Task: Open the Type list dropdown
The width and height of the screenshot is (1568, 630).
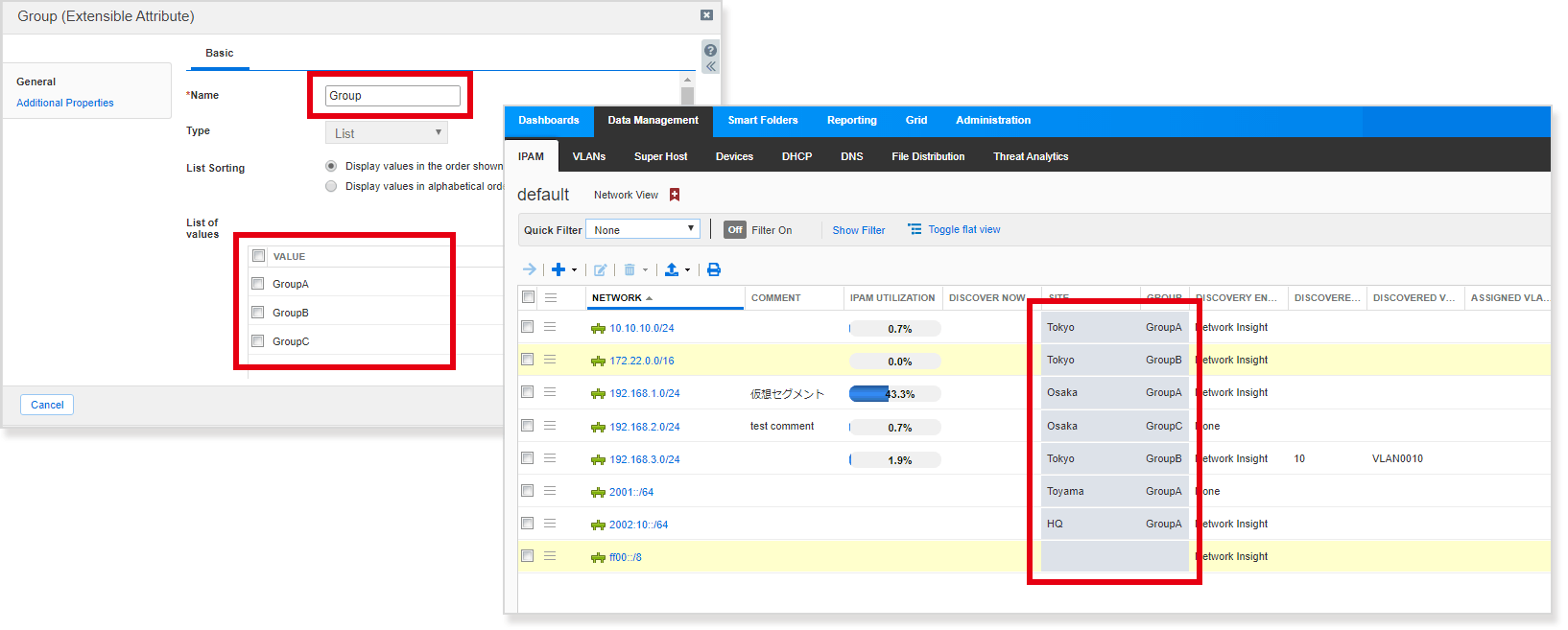Action: (387, 132)
